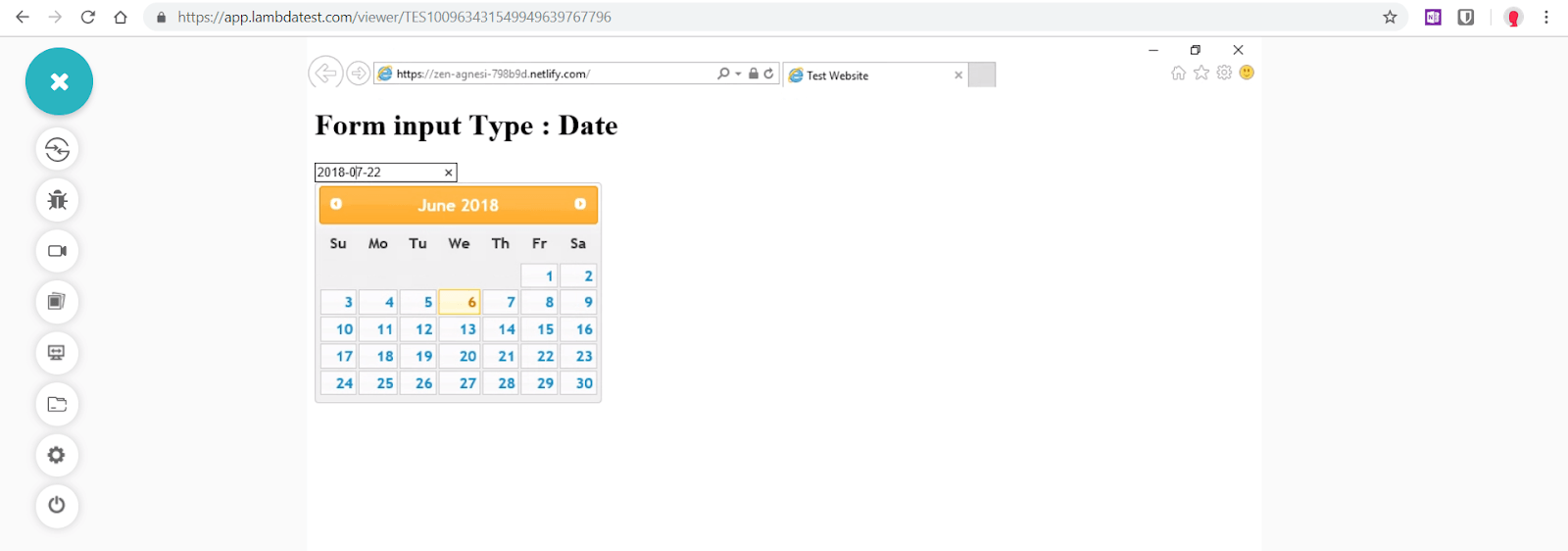Viewport: 1568px width, 551px height.
Task: Open IE tools gear icon
Action: 1224,73
